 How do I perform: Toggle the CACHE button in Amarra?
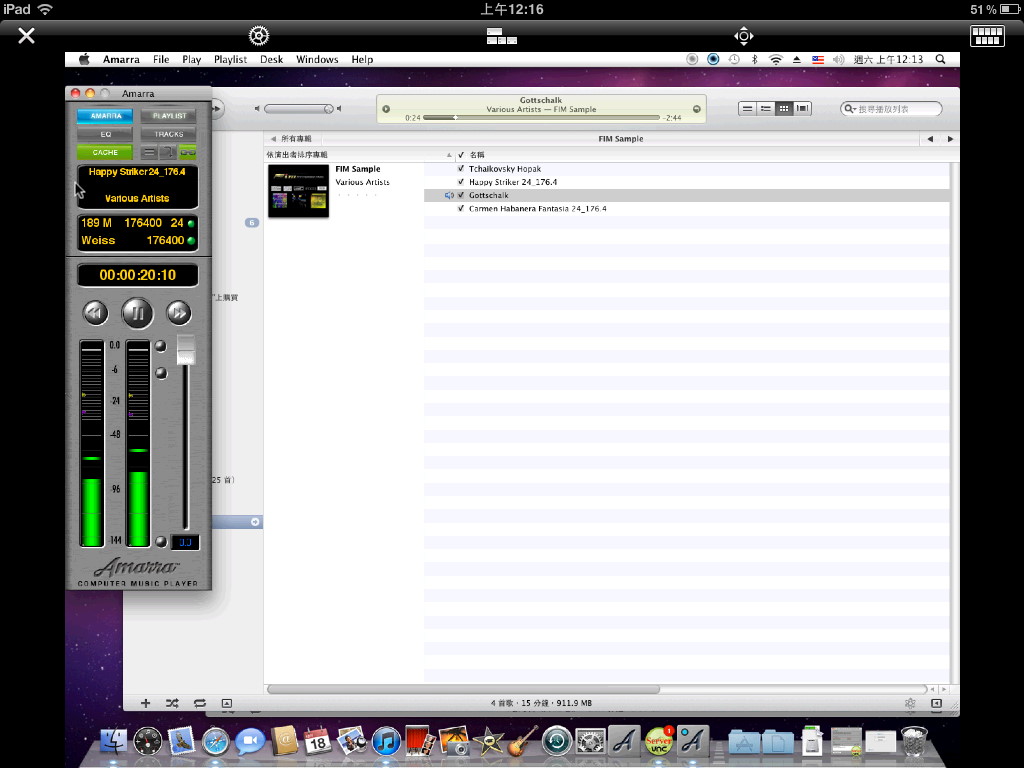click(104, 152)
